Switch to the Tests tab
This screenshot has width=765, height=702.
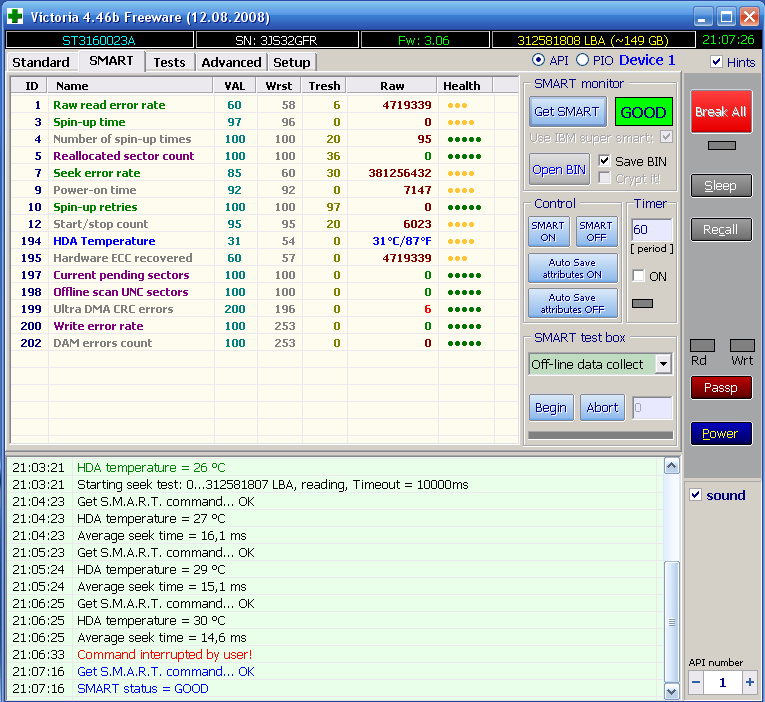tap(169, 62)
